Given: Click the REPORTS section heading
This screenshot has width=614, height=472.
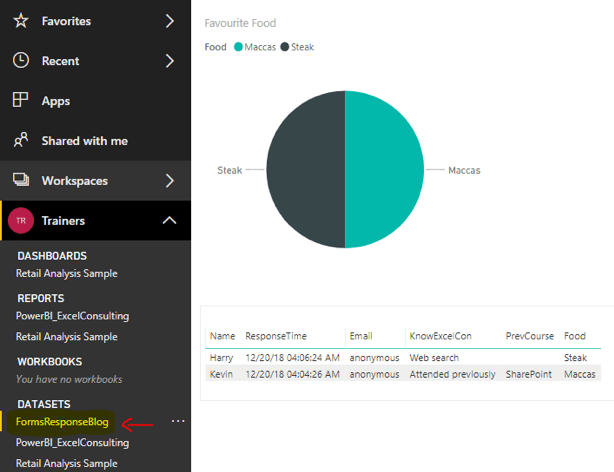Looking at the screenshot, I should point(41,298).
